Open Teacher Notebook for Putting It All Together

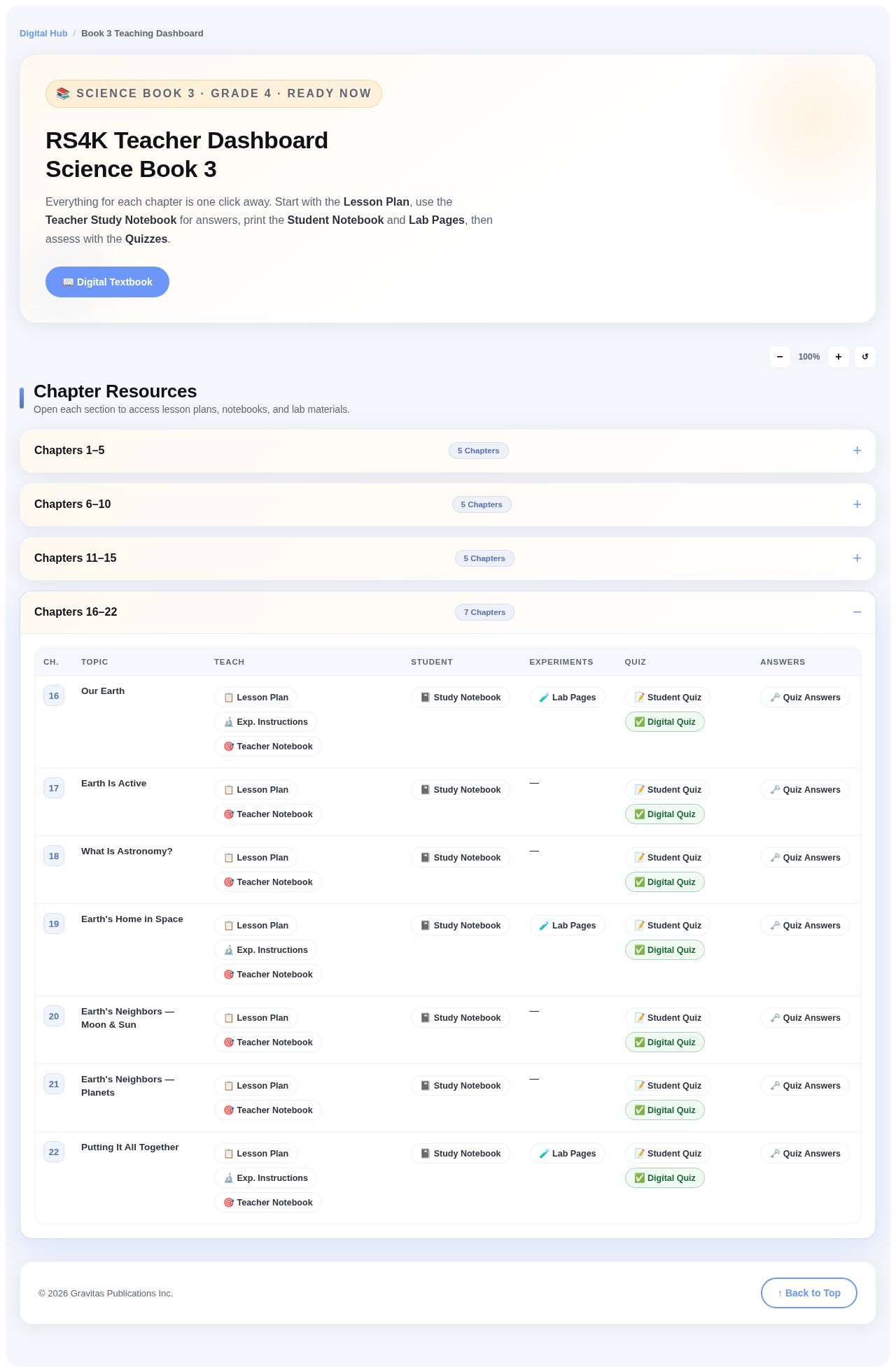tap(268, 1203)
